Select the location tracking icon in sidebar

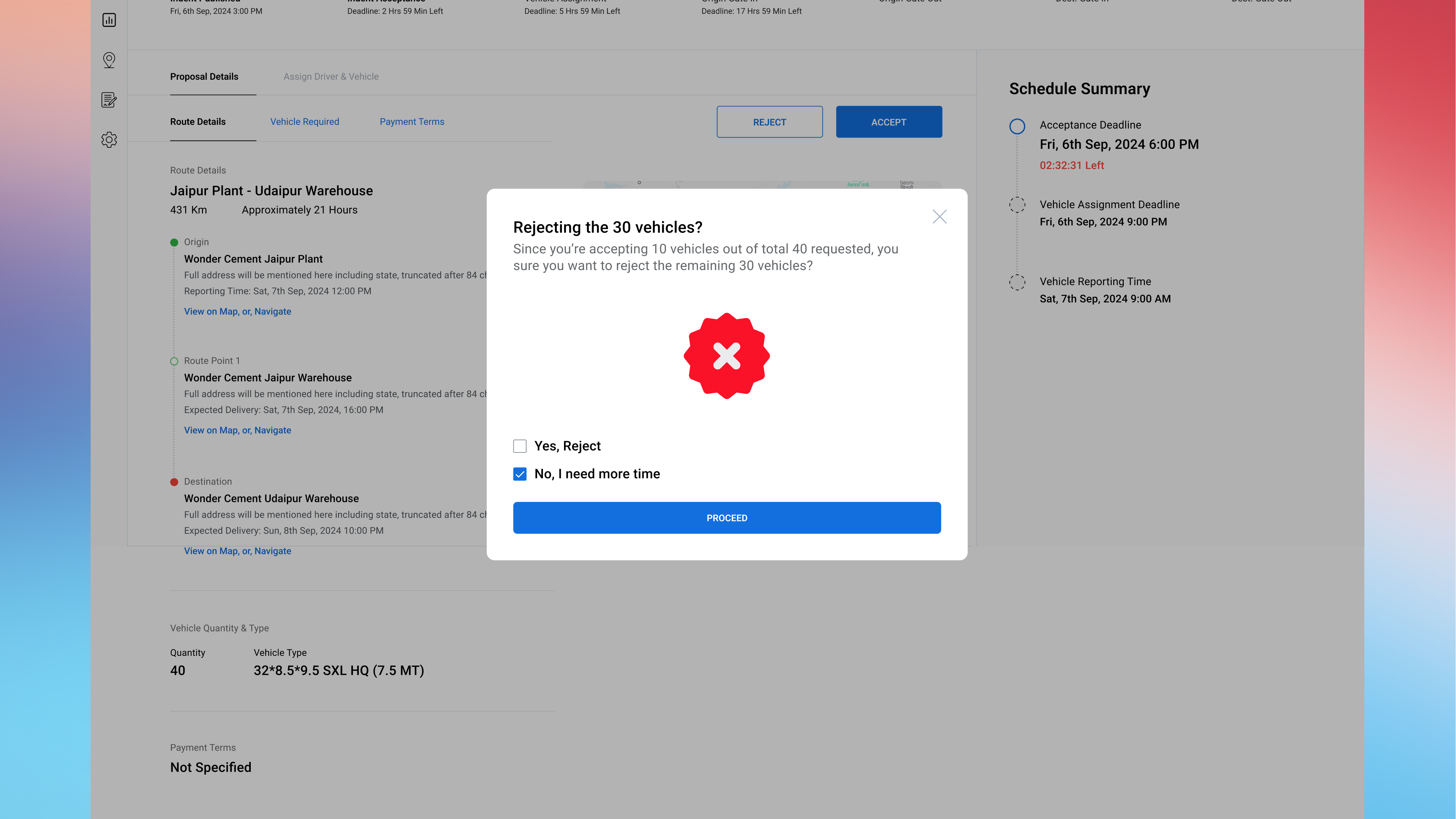[108, 60]
